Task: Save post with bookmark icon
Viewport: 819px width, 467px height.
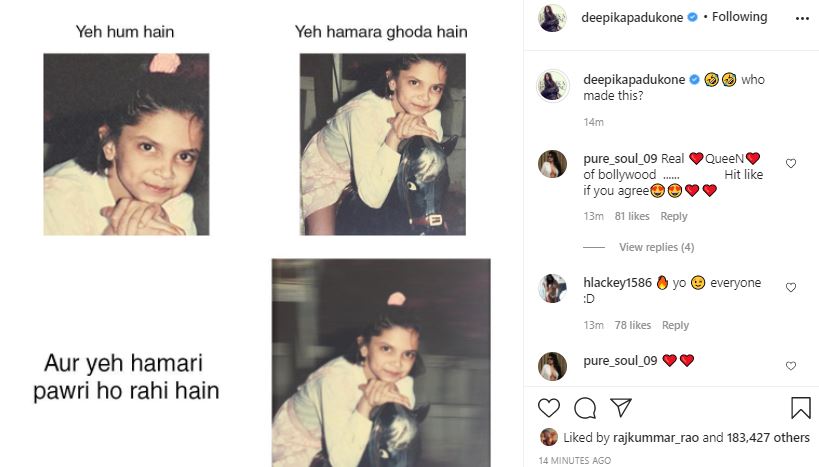Action: 801,408
